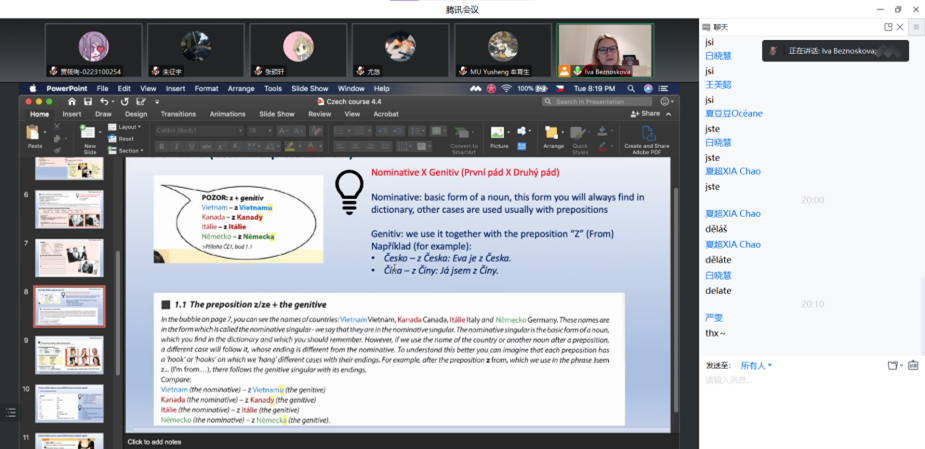Select slide 6 thumbnail
This screenshot has width=925, height=449.
click(69, 209)
